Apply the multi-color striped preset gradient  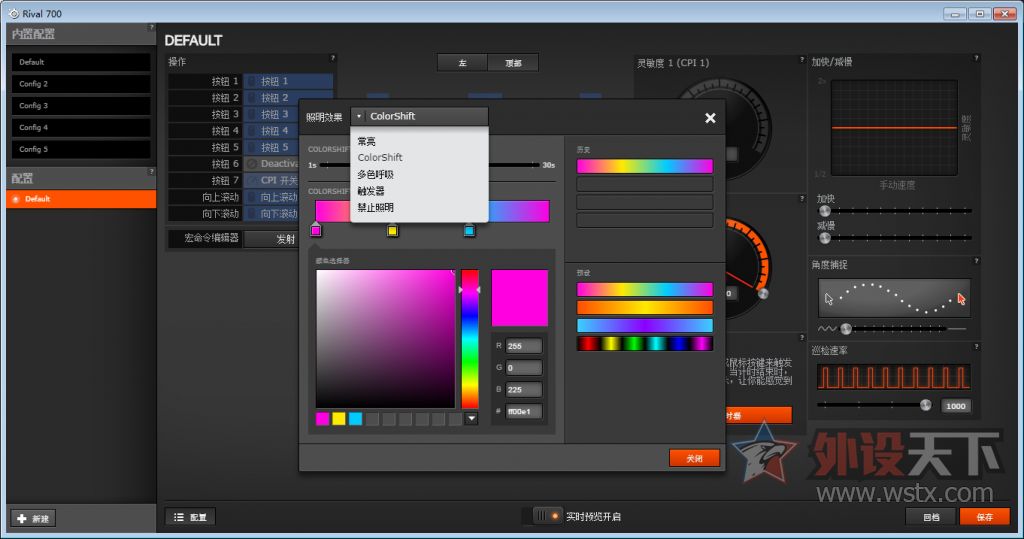(645, 343)
